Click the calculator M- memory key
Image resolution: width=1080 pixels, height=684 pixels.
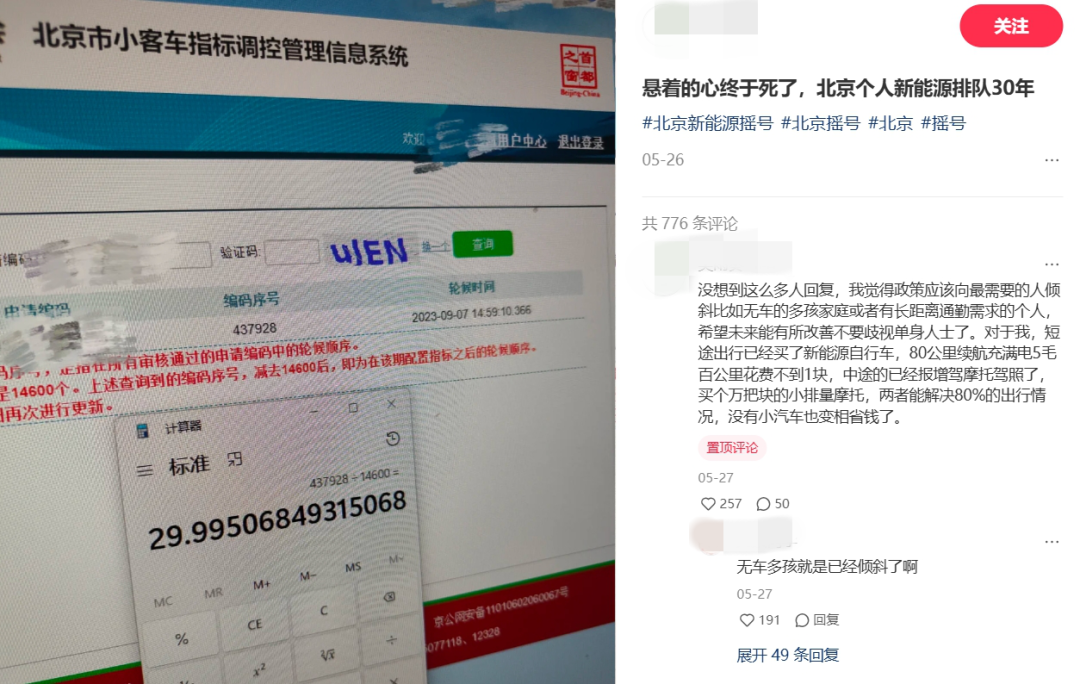[307, 576]
